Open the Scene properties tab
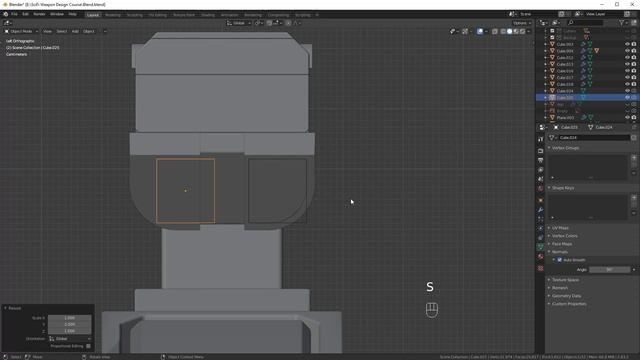Screen dimensions: 640x360 click(540, 179)
